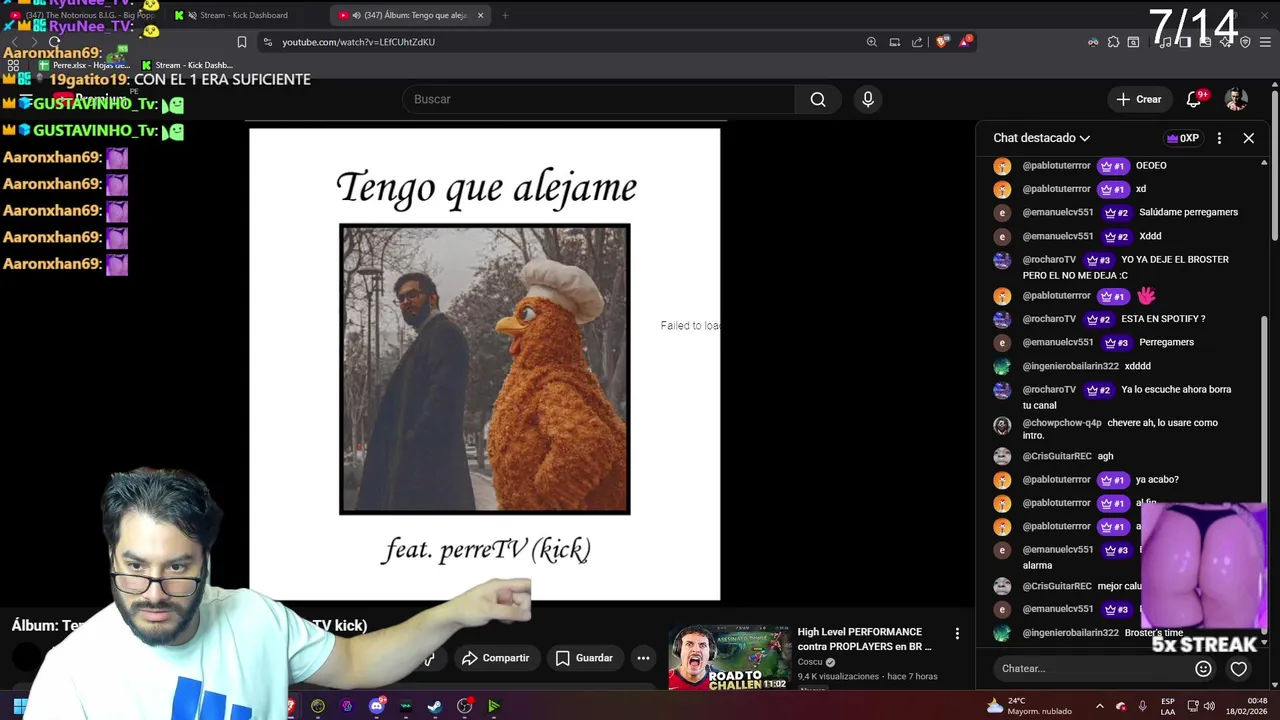Screen dimensions: 1280x720
Task: Click the Guardar button
Action: (x=584, y=658)
